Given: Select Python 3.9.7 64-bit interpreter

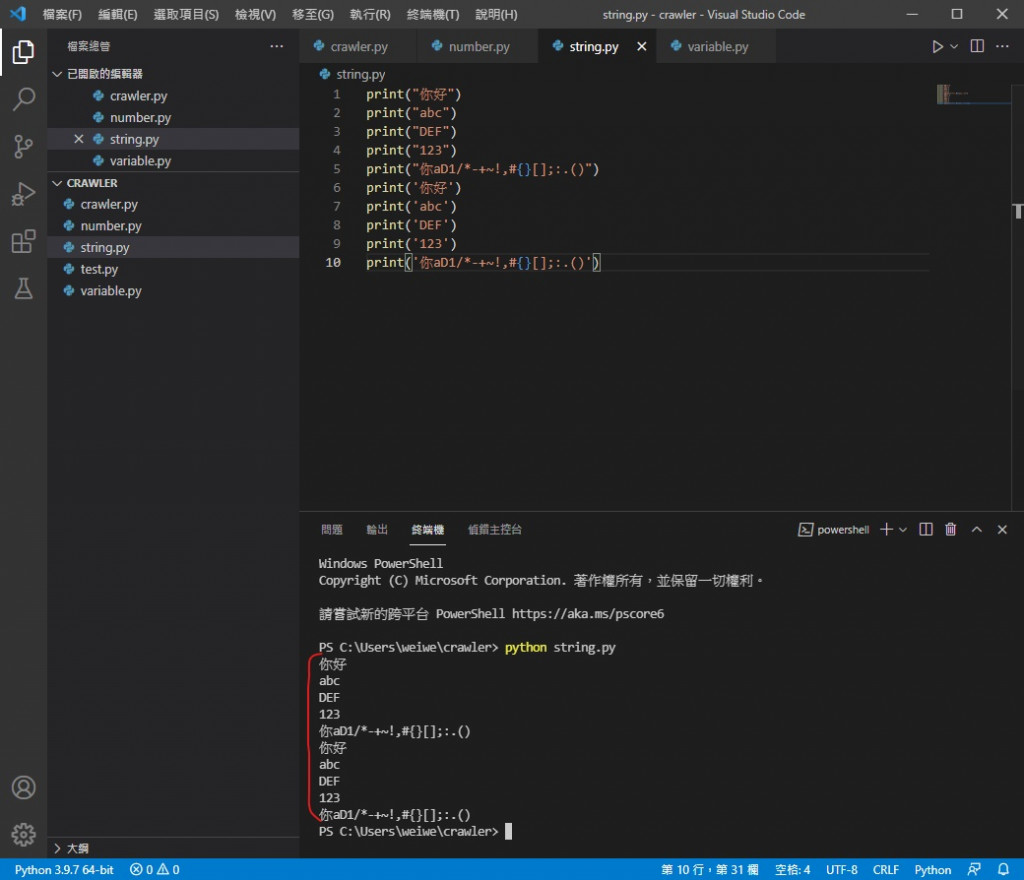Looking at the screenshot, I should [x=64, y=870].
